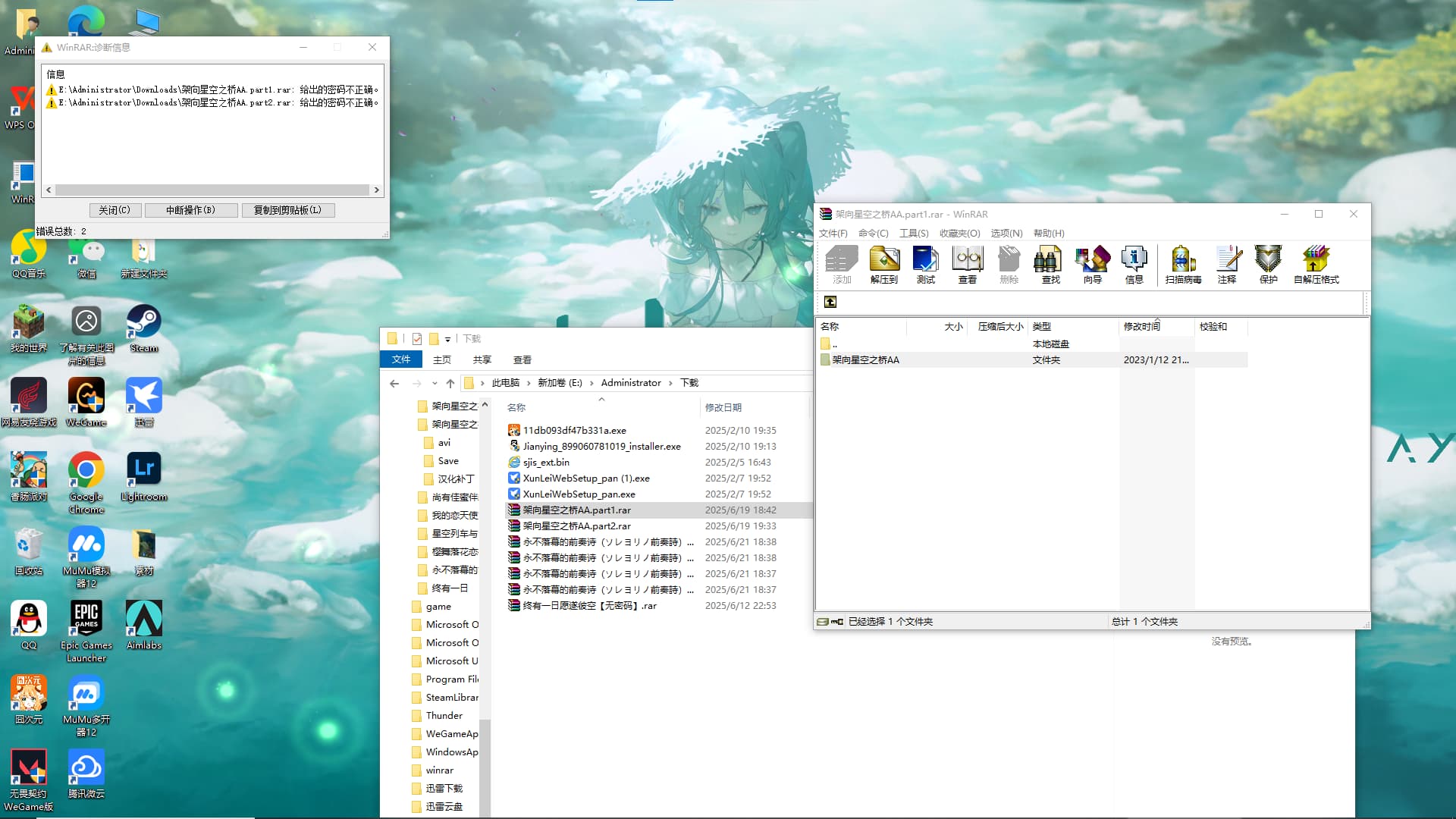The width and height of the screenshot is (1456, 819).
Task: Click the 中断操作(B) button
Action: click(191, 210)
